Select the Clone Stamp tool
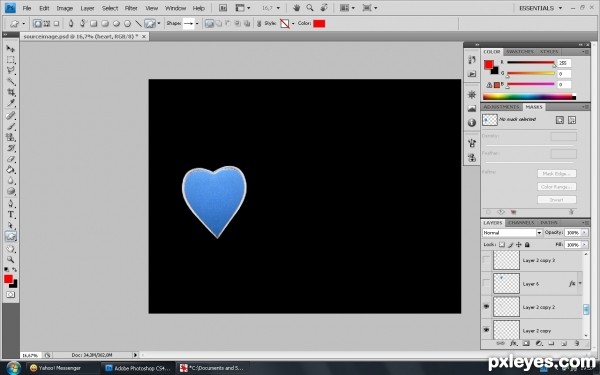The height and width of the screenshot is (375, 600). [11, 137]
